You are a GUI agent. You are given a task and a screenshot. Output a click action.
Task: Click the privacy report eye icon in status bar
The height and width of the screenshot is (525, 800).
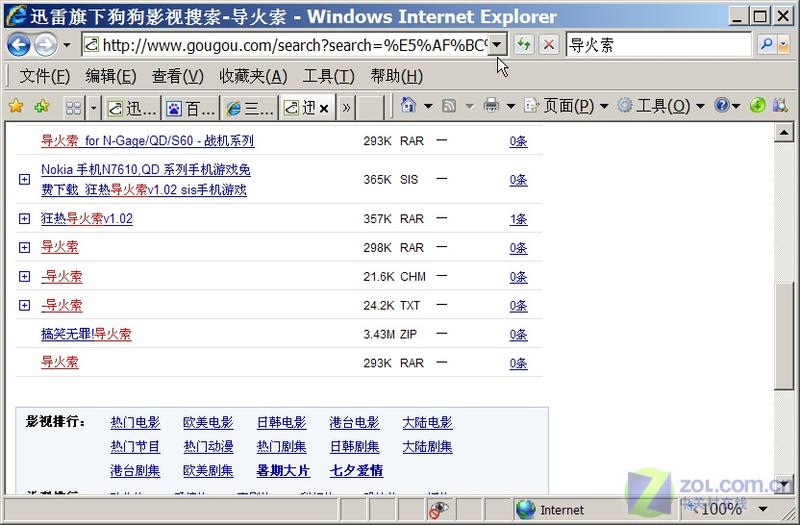coord(439,509)
